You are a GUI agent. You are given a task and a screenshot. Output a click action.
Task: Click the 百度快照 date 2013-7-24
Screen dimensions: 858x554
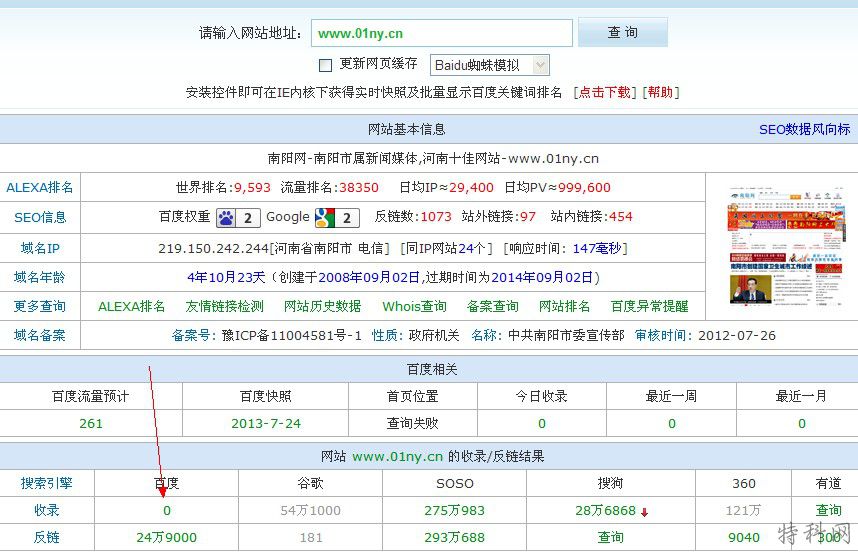pos(266,423)
